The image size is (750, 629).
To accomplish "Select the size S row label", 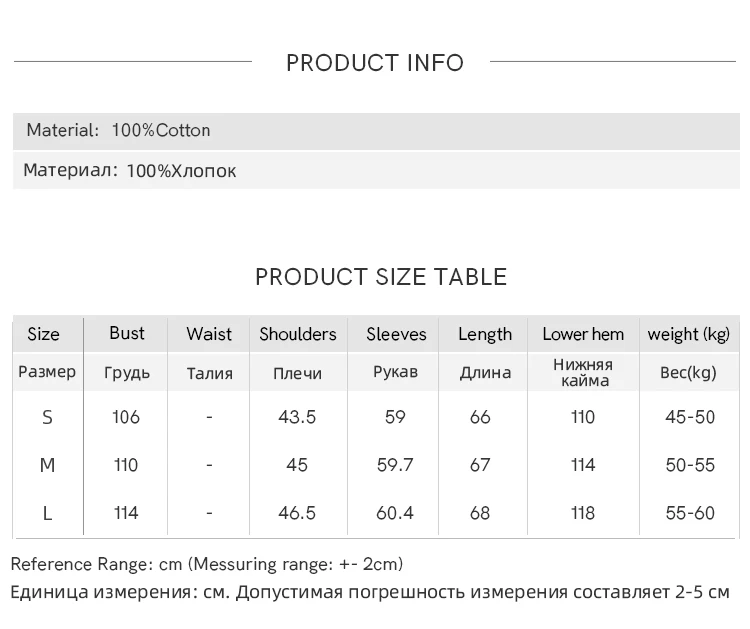I will pos(47,417).
